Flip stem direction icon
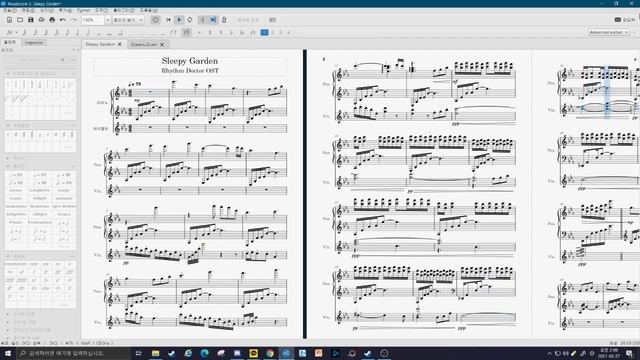Image resolution: width=640 pixels, height=360 pixels. coord(253,32)
